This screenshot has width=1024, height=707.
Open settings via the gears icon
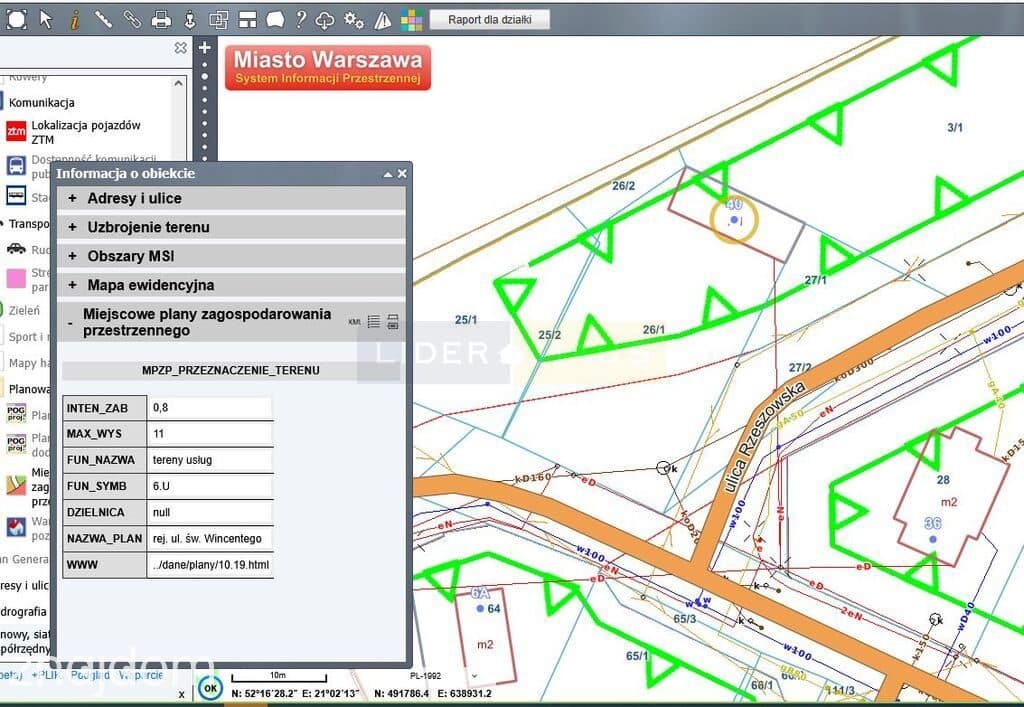[354, 20]
